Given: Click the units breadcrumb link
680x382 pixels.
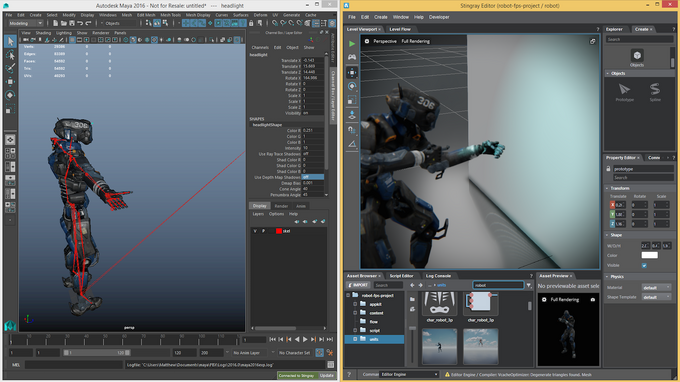Looking at the screenshot, I should pyautogui.click(x=441, y=285).
